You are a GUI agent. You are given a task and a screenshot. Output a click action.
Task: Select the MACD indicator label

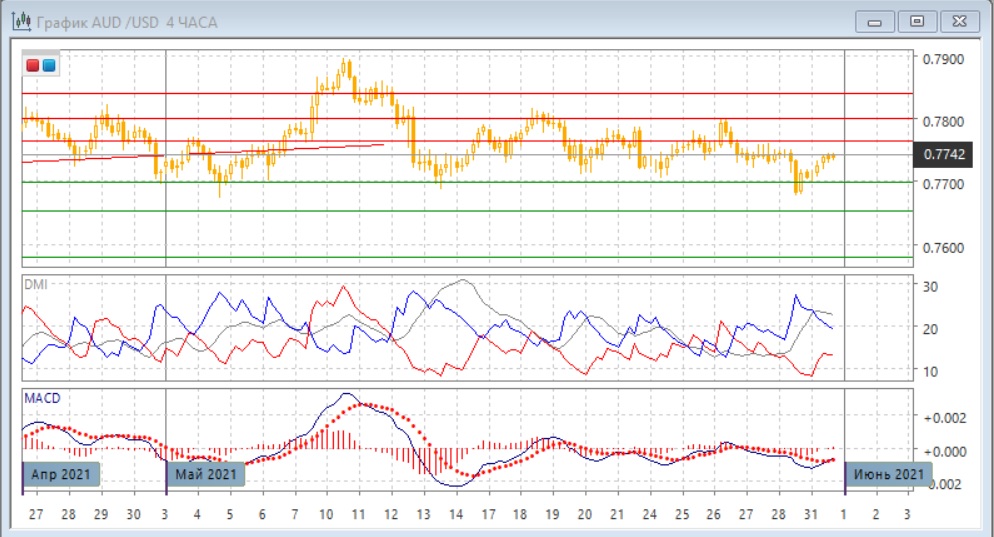[41, 398]
